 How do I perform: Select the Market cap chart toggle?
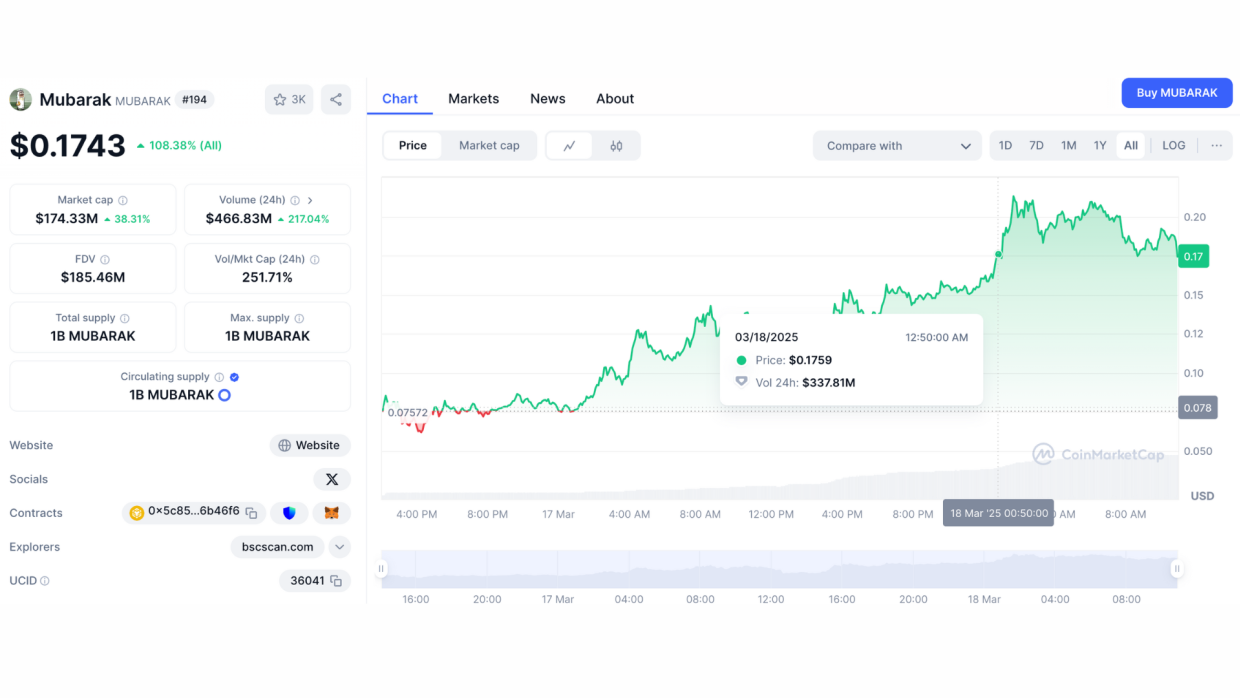pyautogui.click(x=489, y=146)
